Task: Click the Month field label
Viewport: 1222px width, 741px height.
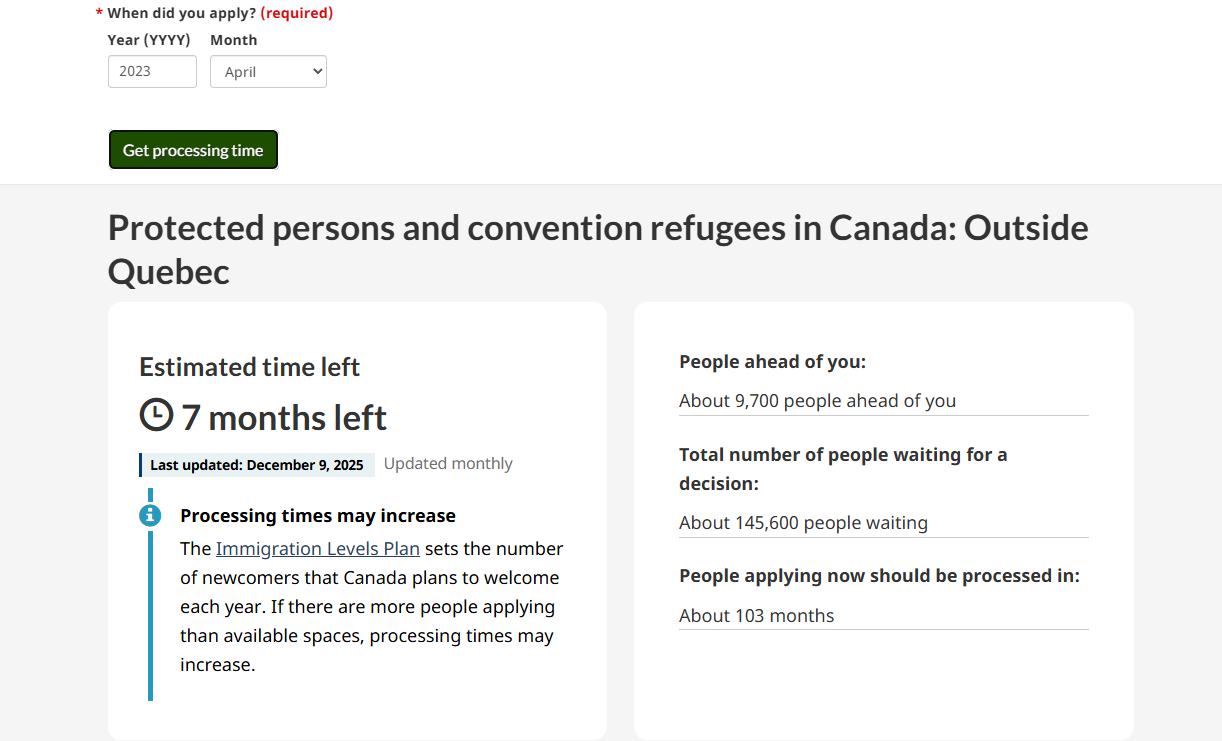Action: pyautogui.click(x=233, y=40)
